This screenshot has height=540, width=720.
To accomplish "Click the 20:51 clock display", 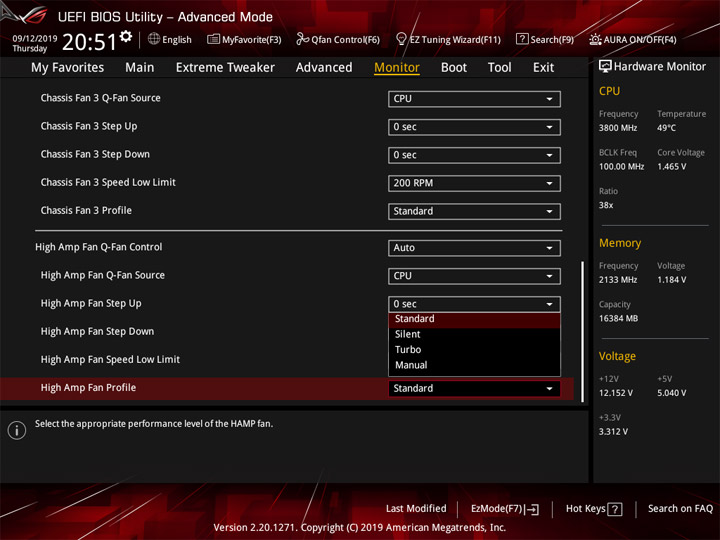I will click(90, 42).
